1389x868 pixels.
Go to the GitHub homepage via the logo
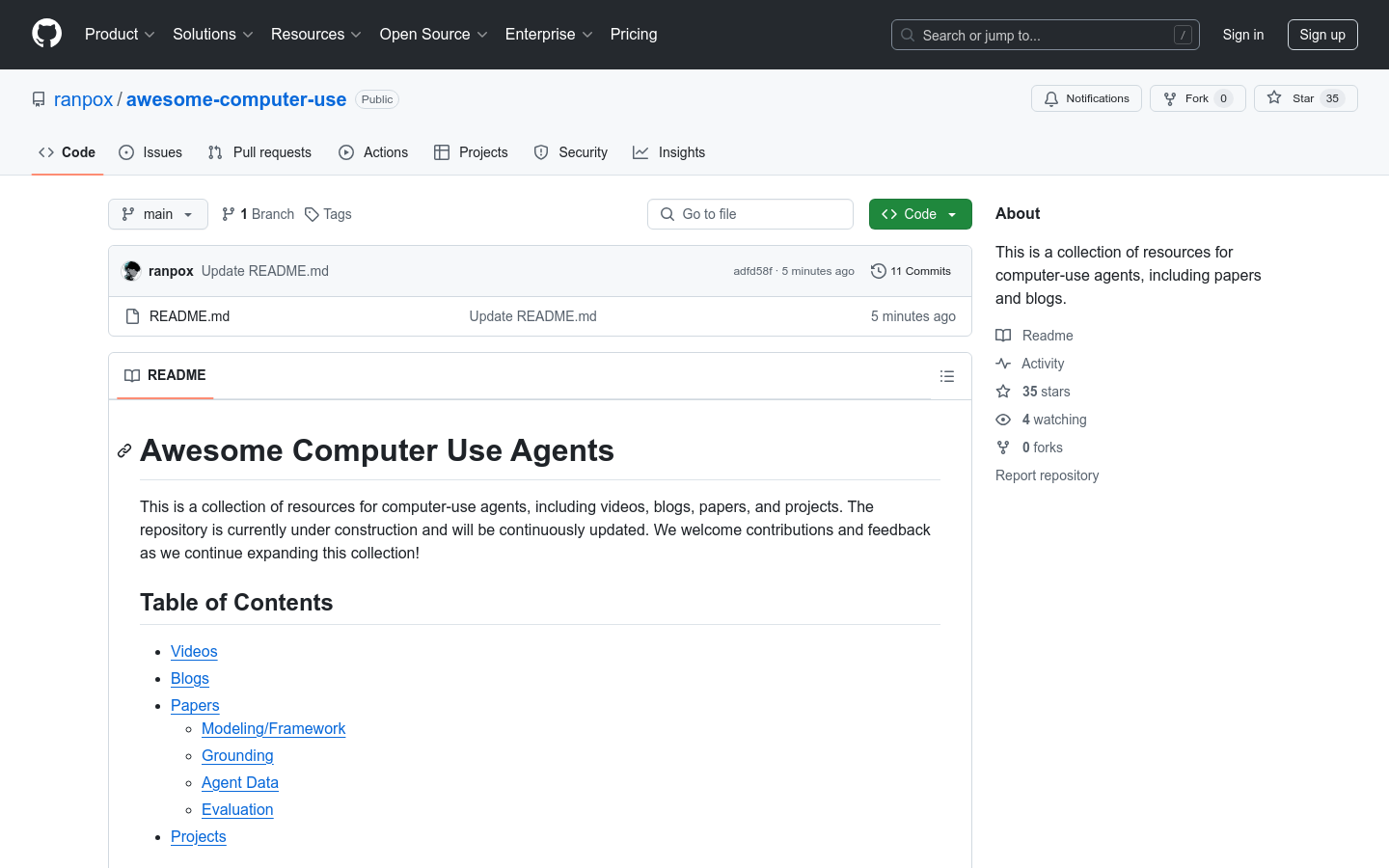tap(46, 34)
